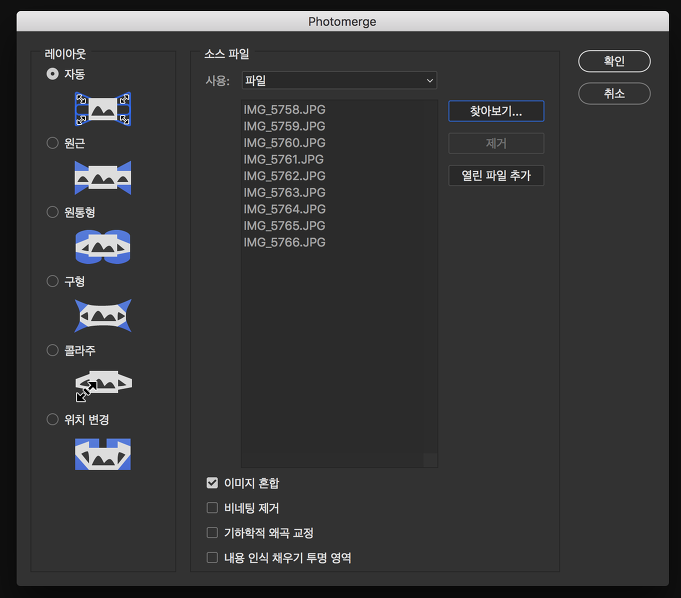Screen dimensions: 681x598
Task: Click the 취소 button
Action: (x=614, y=93)
